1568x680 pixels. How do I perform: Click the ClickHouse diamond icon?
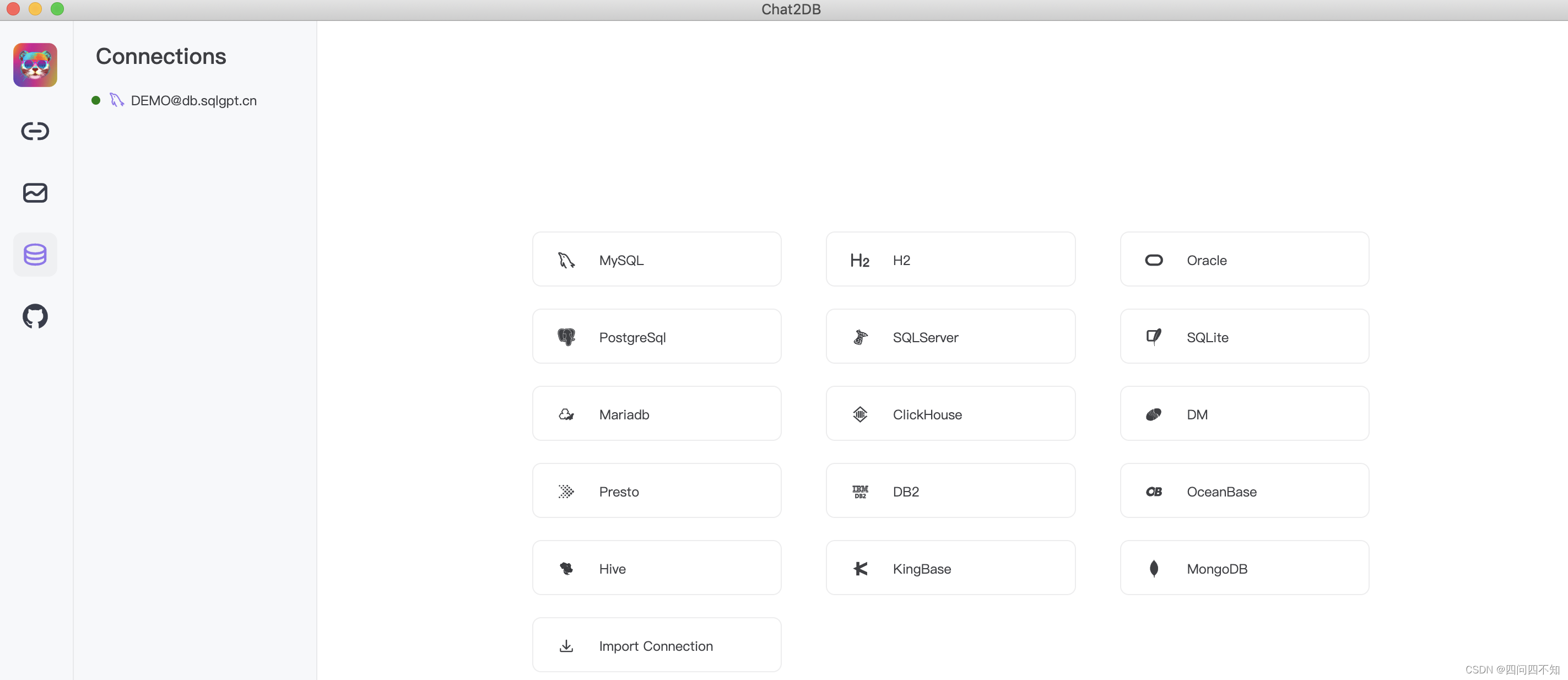[x=860, y=414]
